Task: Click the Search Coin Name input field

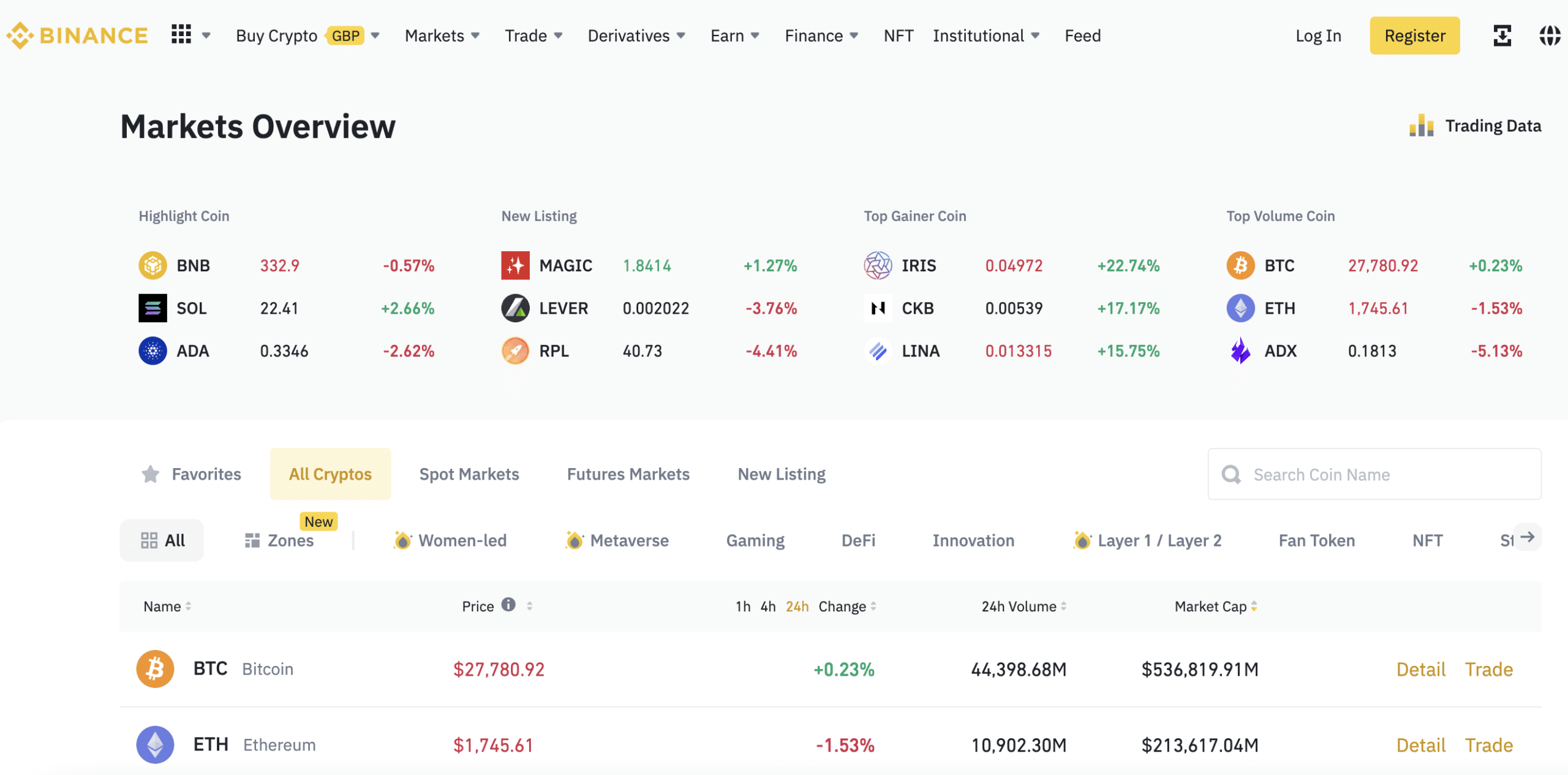Action: pos(1375,475)
